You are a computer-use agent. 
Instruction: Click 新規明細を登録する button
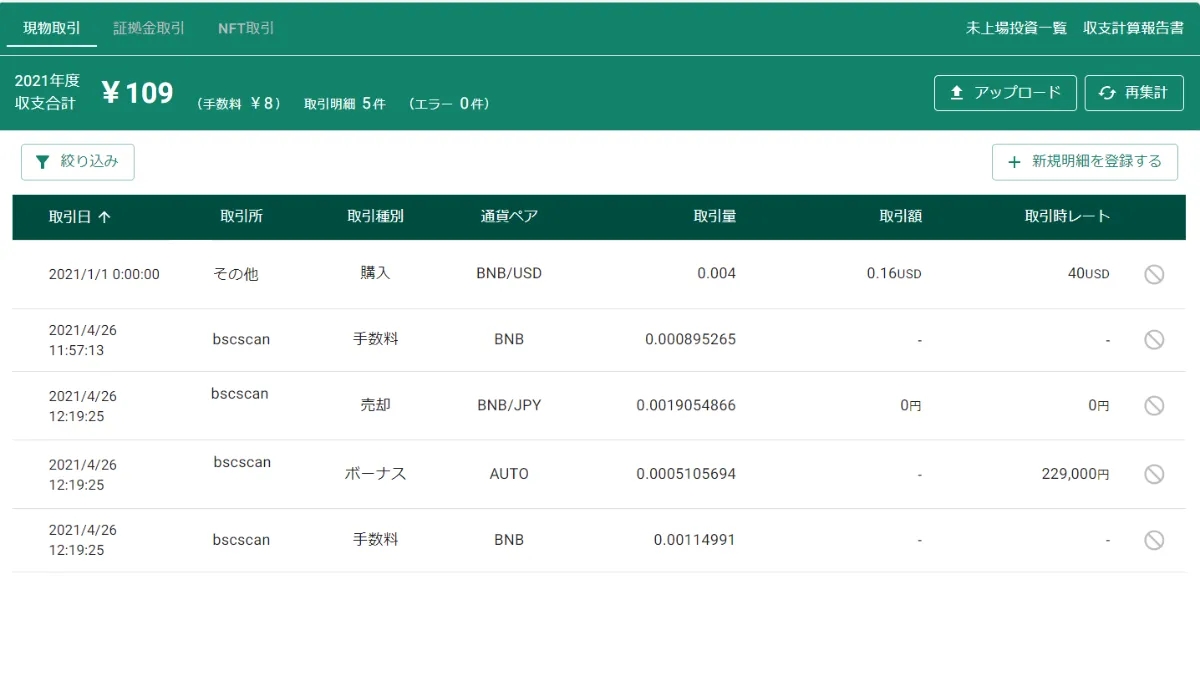tap(1085, 162)
